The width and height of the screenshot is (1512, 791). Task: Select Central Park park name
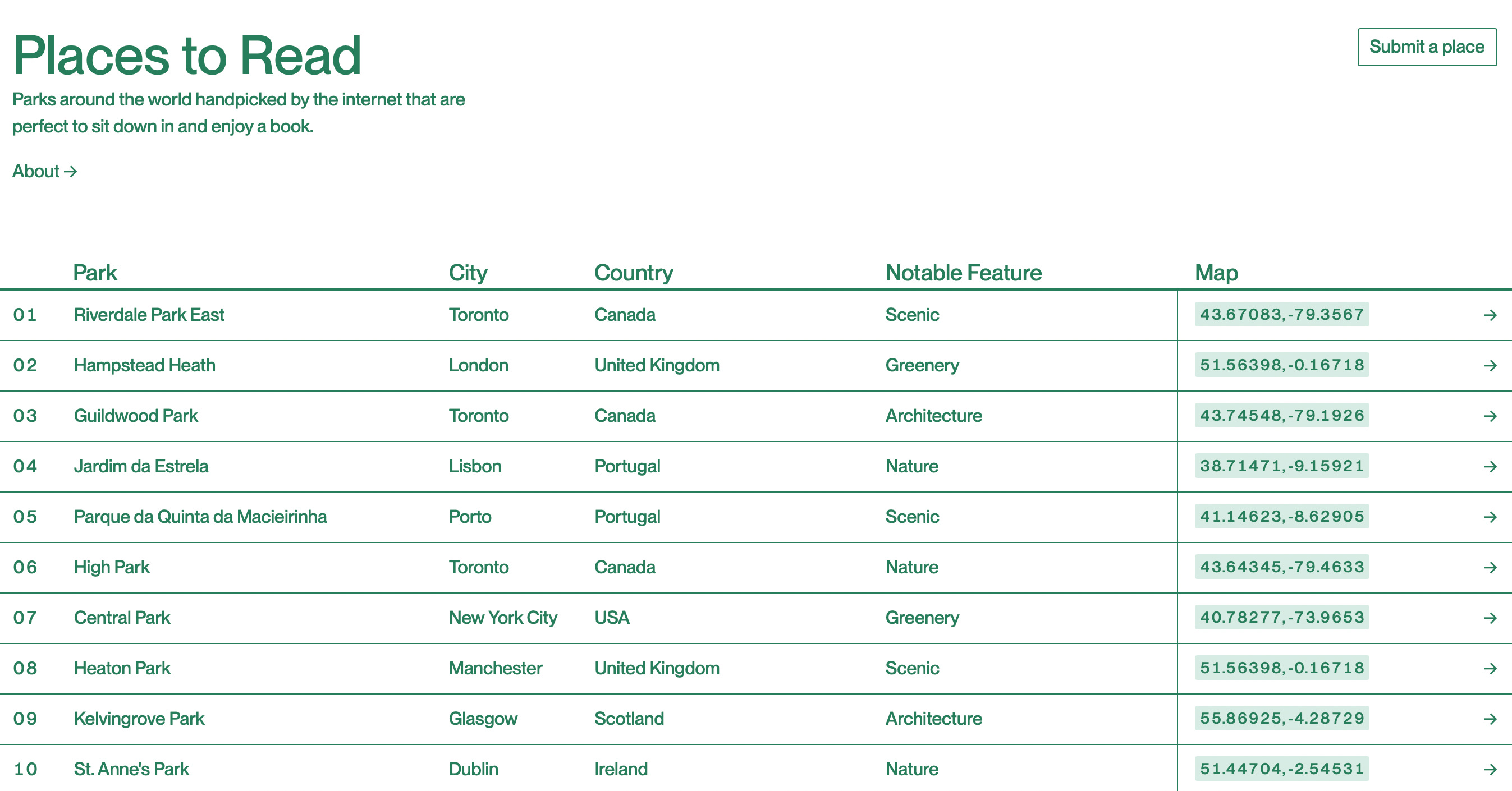click(122, 618)
